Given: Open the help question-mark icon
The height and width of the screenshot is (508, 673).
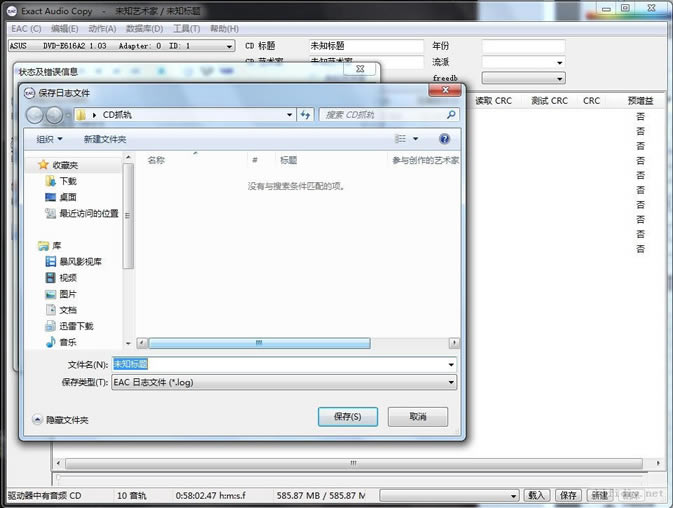Looking at the screenshot, I should [x=444, y=139].
